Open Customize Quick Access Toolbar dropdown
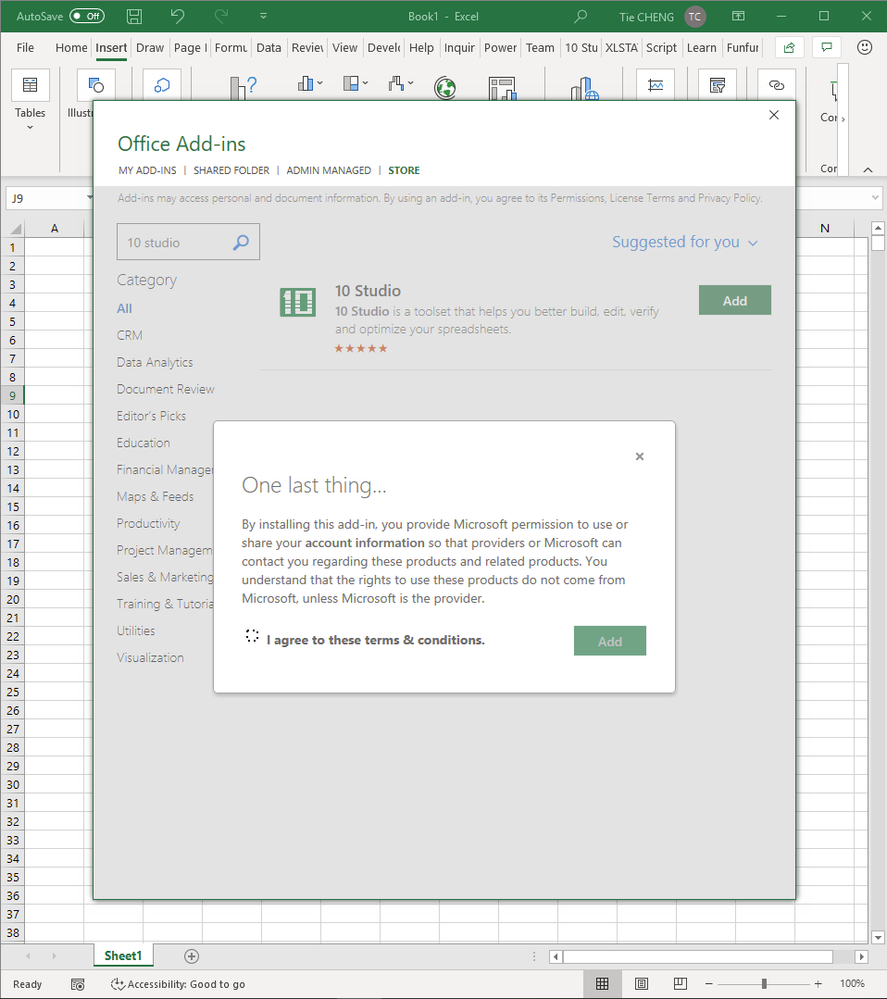 pyautogui.click(x=263, y=16)
